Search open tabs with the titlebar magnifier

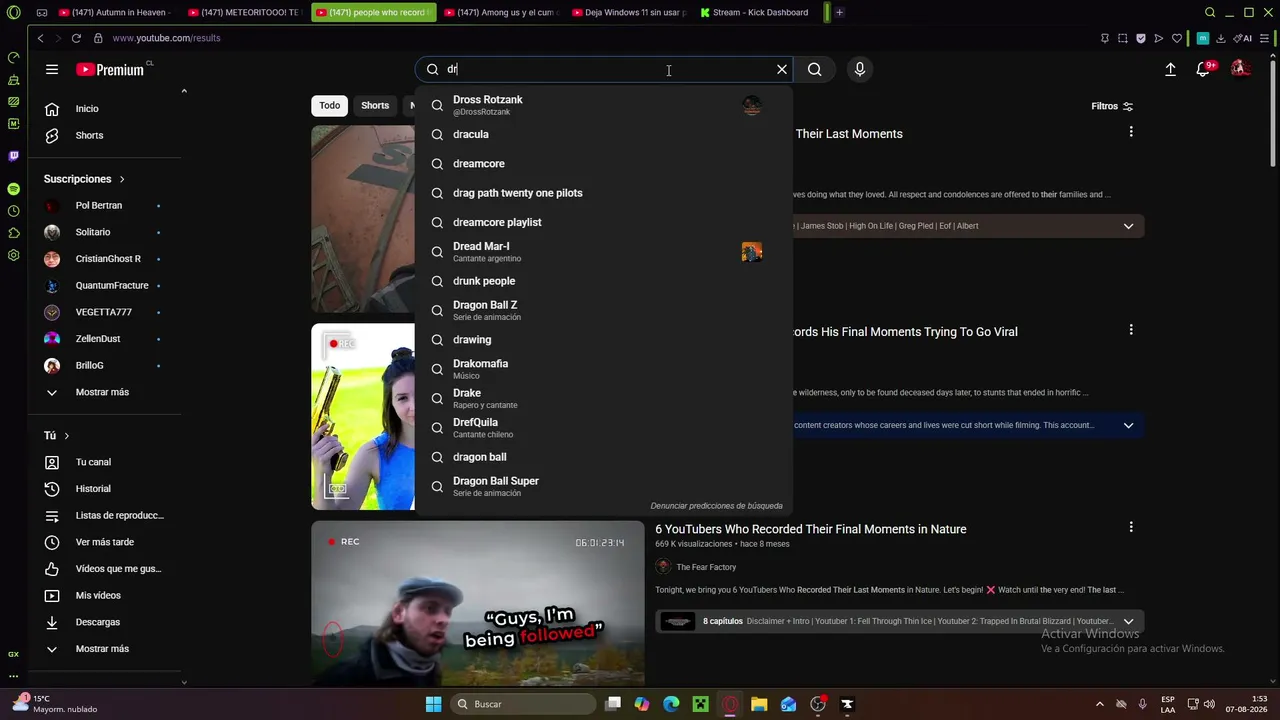1210,13
